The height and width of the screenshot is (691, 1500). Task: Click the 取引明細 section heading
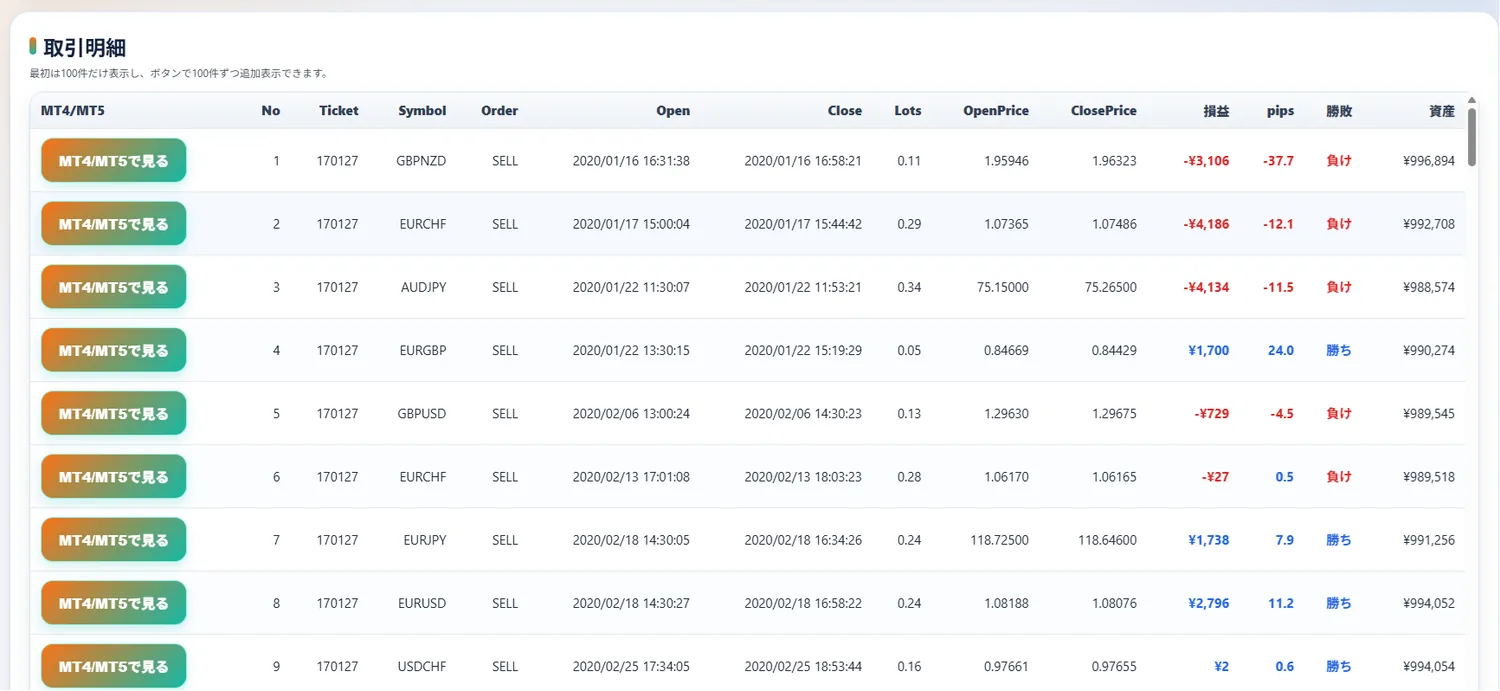pos(85,48)
